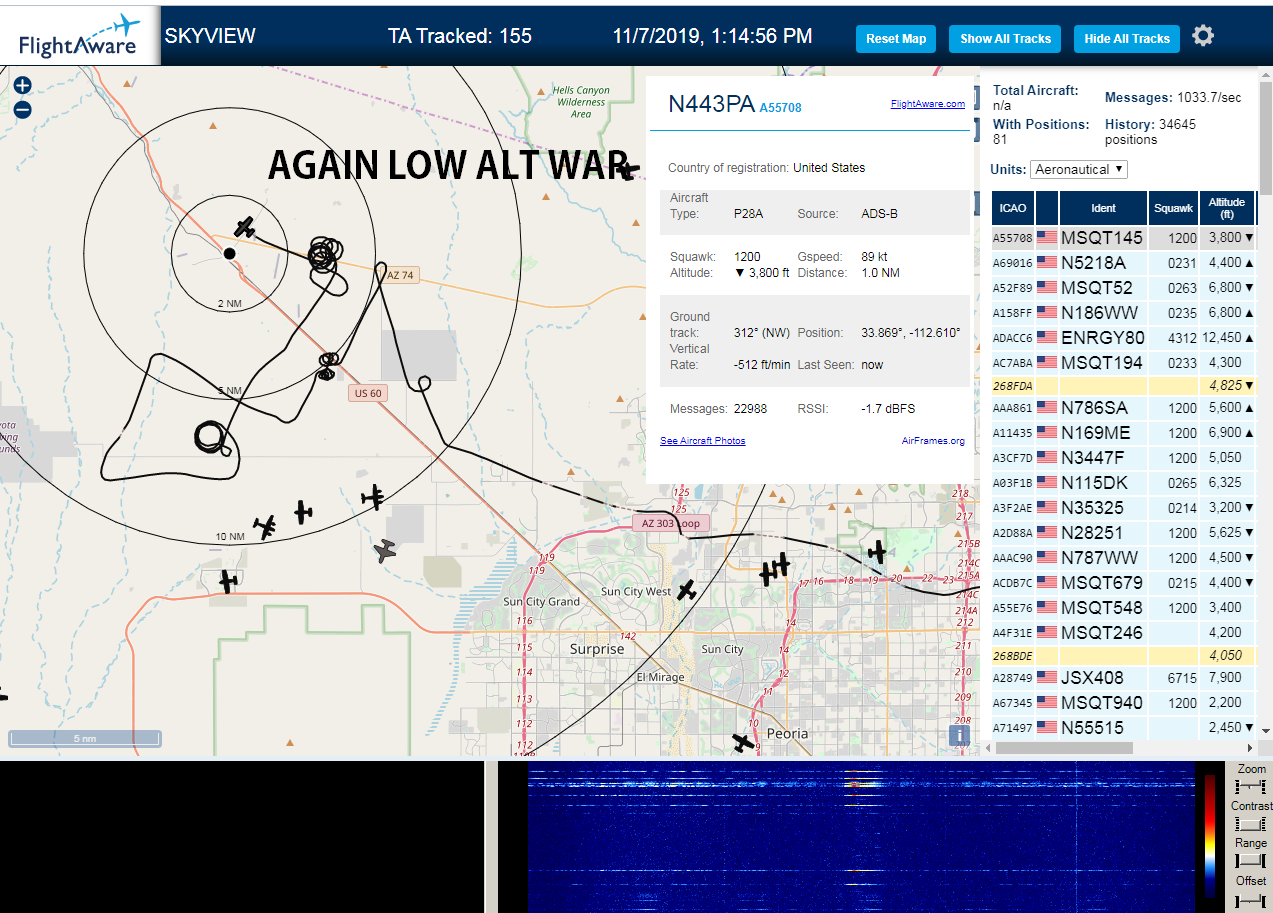
Task: Select the 268BDE row in the list
Action: [1124, 656]
